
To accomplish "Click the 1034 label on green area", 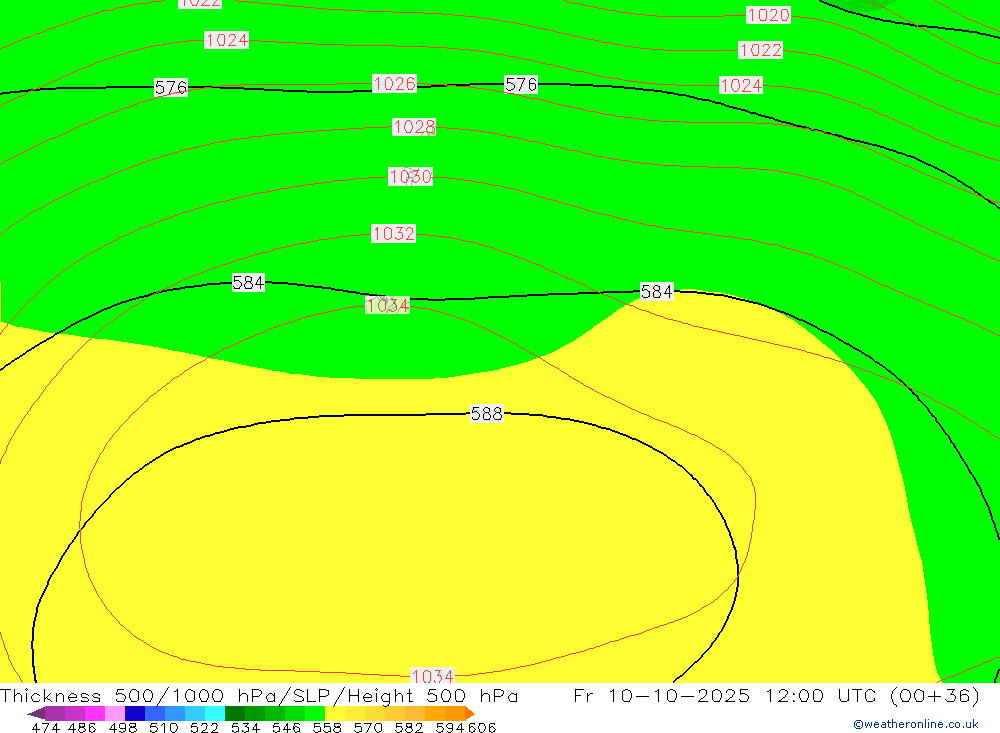I will [x=387, y=306].
